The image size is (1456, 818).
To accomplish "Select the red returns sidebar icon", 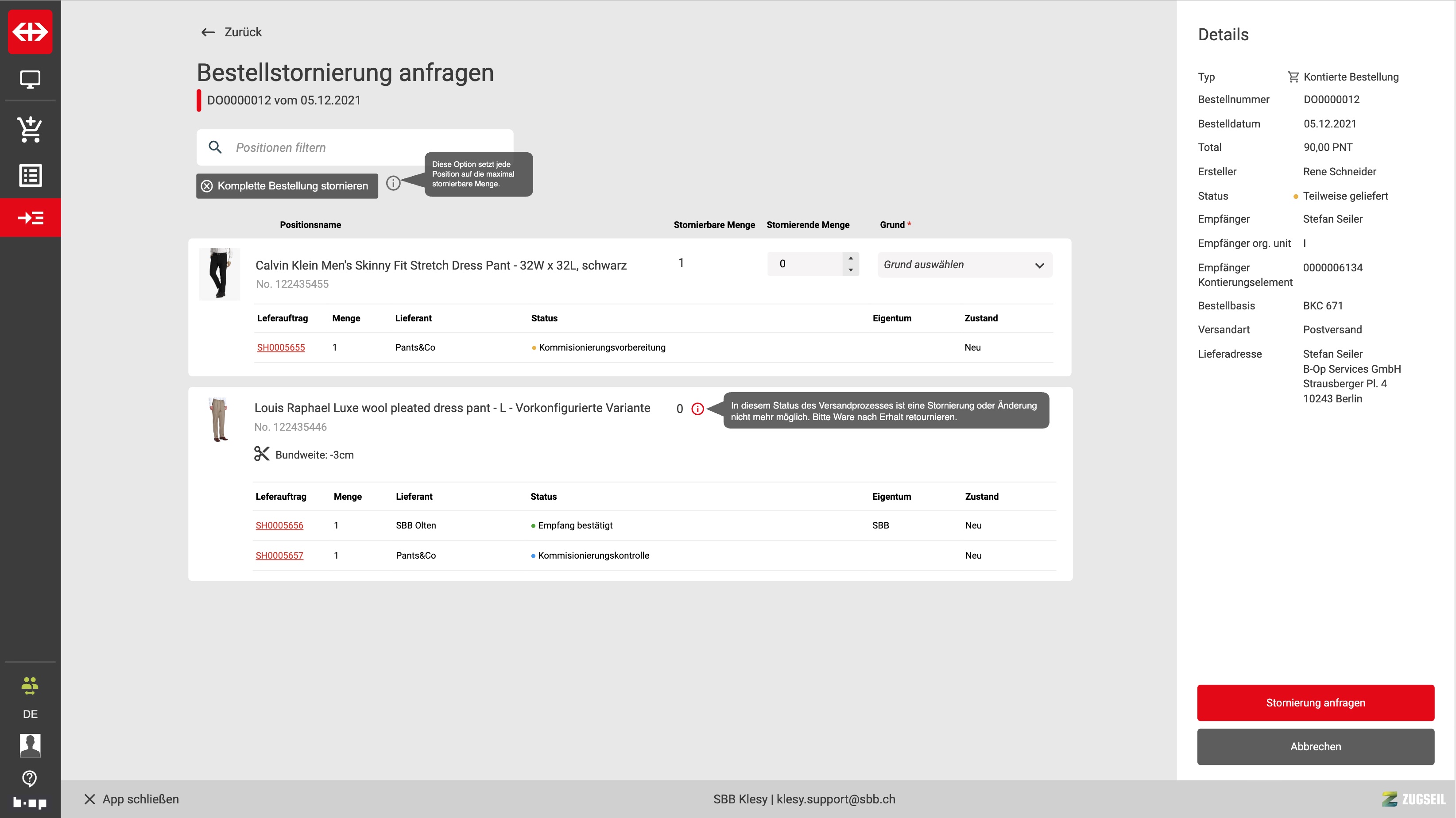I will (30, 217).
